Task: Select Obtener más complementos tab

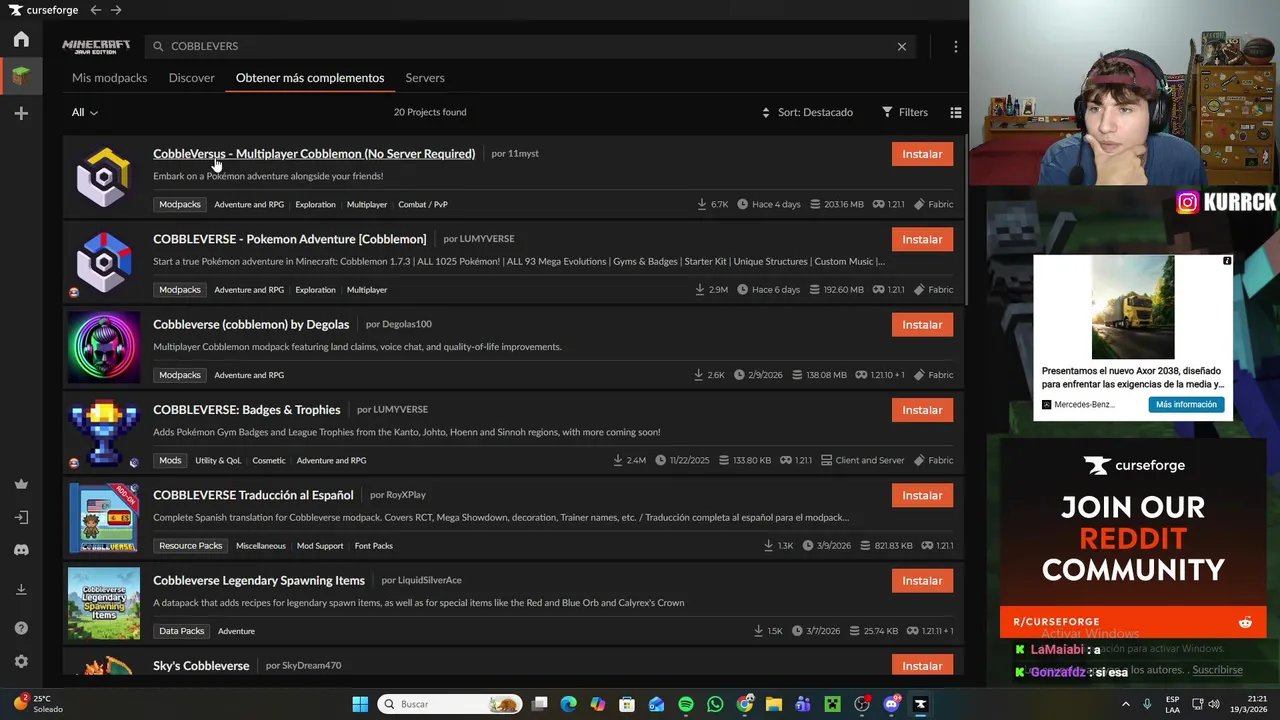Action: 310,78
